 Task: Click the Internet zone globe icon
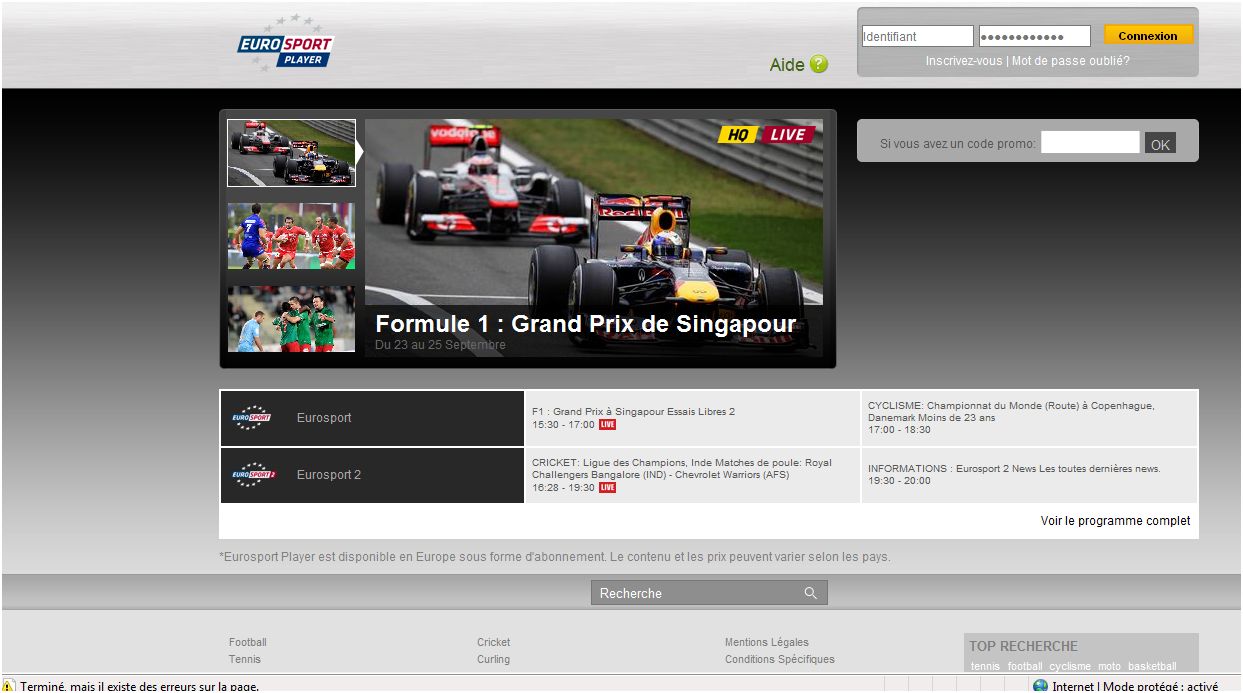pyautogui.click(x=1040, y=686)
